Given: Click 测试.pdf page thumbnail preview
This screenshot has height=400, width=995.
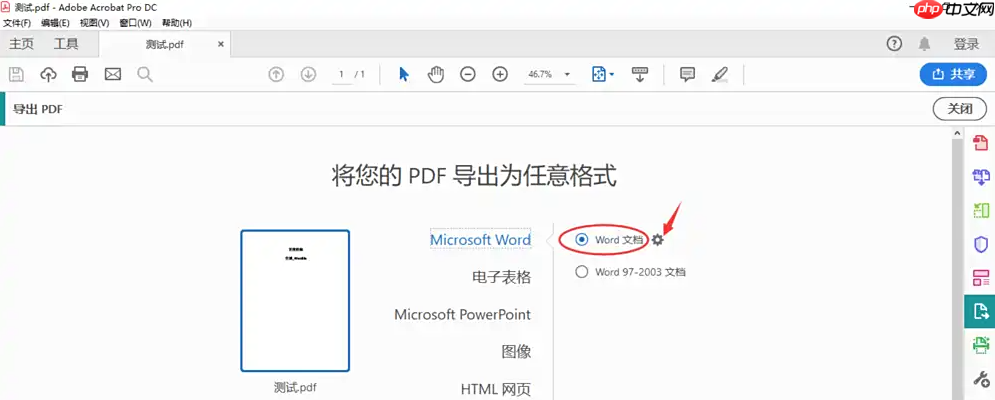Looking at the screenshot, I should click(295, 301).
